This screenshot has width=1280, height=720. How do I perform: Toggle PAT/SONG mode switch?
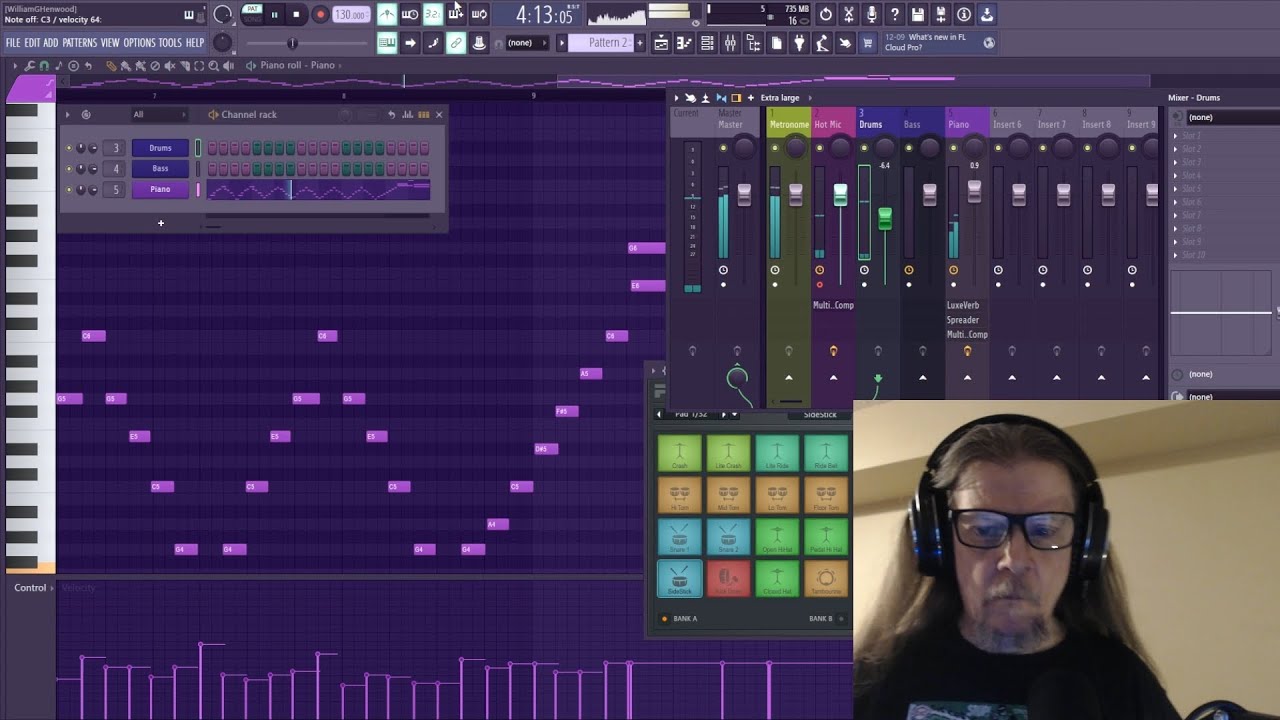click(x=253, y=14)
